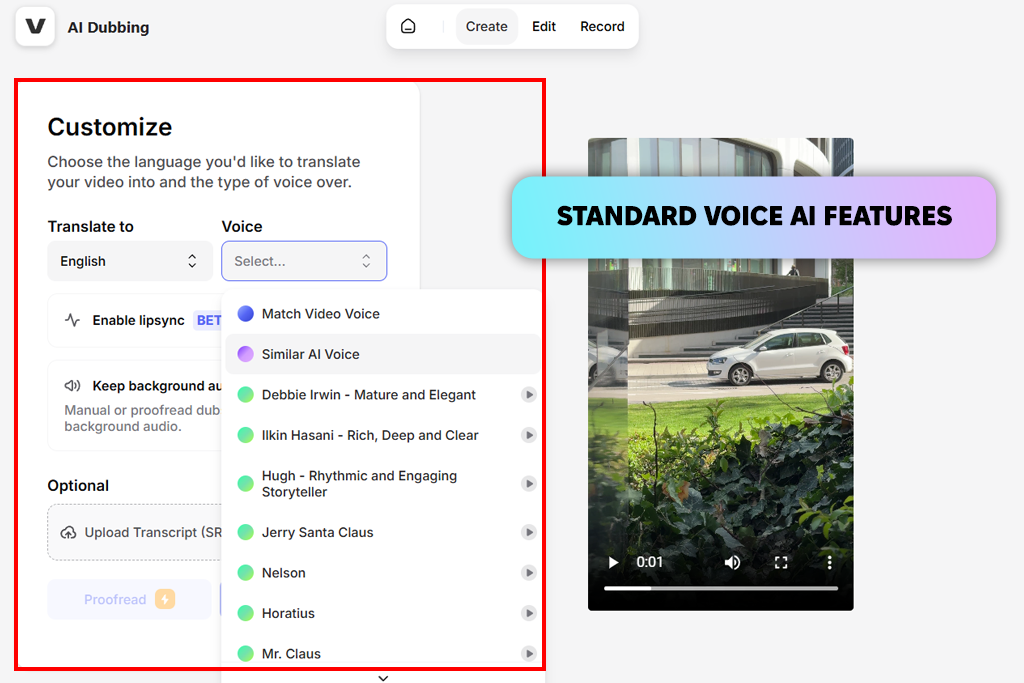This screenshot has height=683, width=1024.
Task: Open the Voice Select combo box
Action: 304,261
